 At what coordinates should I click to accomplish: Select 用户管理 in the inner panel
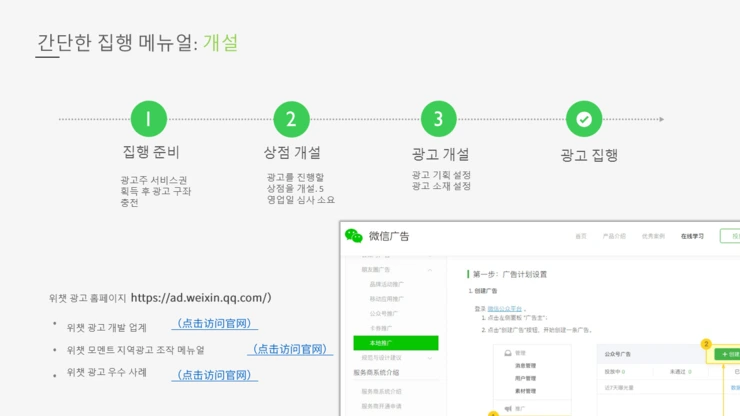(x=525, y=378)
